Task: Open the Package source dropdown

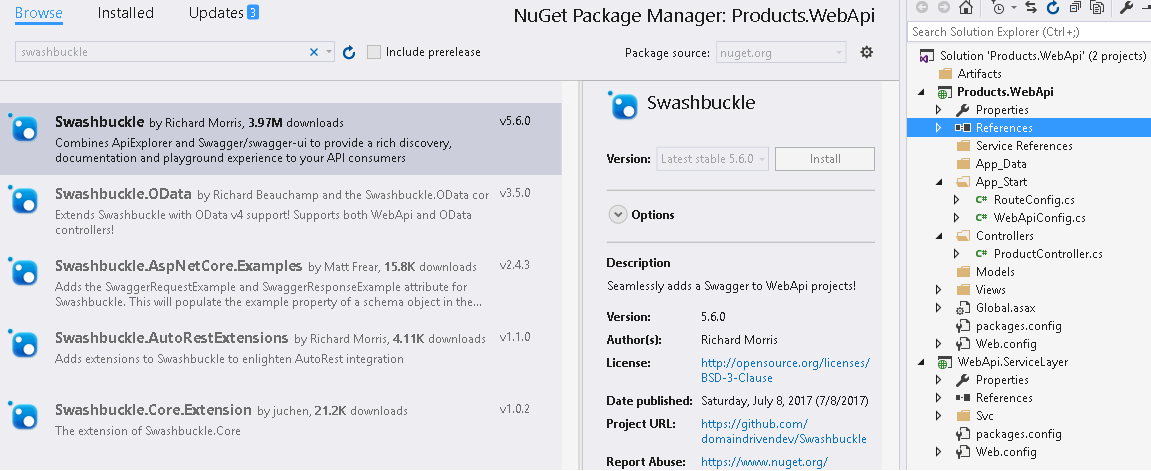Action: (x=781, y=53)
